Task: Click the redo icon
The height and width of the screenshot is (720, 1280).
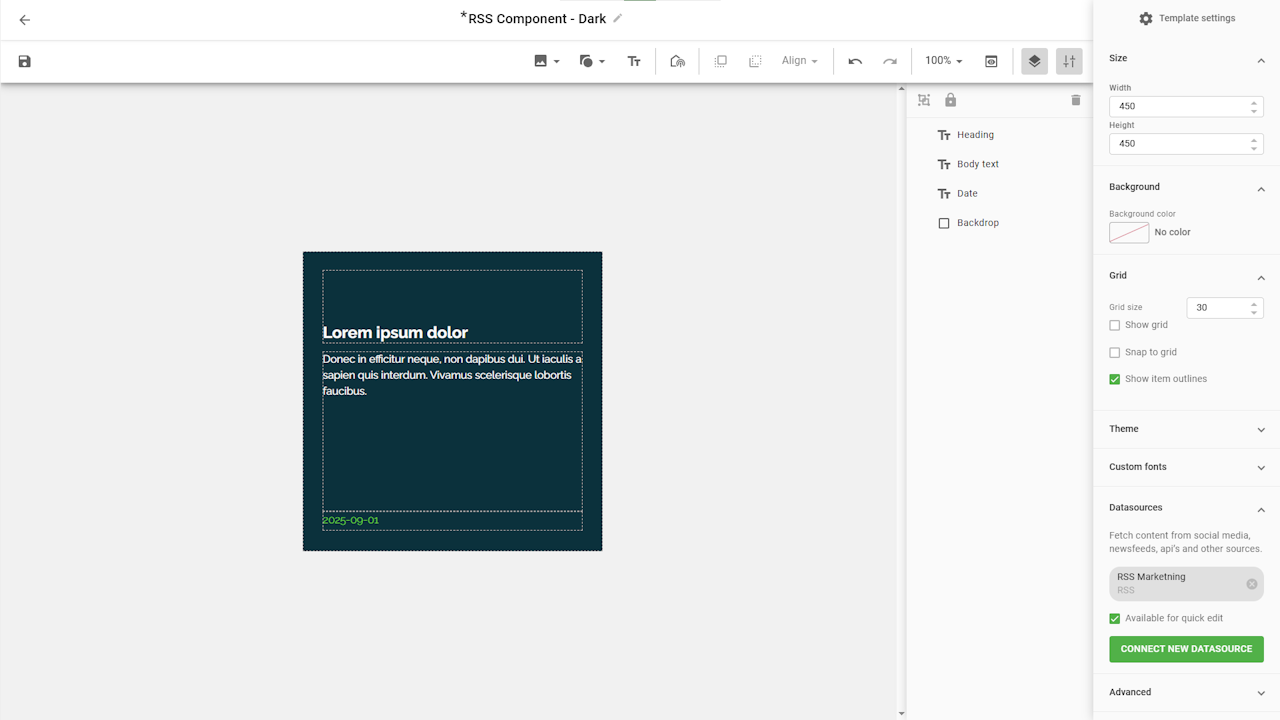Action: click(x=890, y=61)
